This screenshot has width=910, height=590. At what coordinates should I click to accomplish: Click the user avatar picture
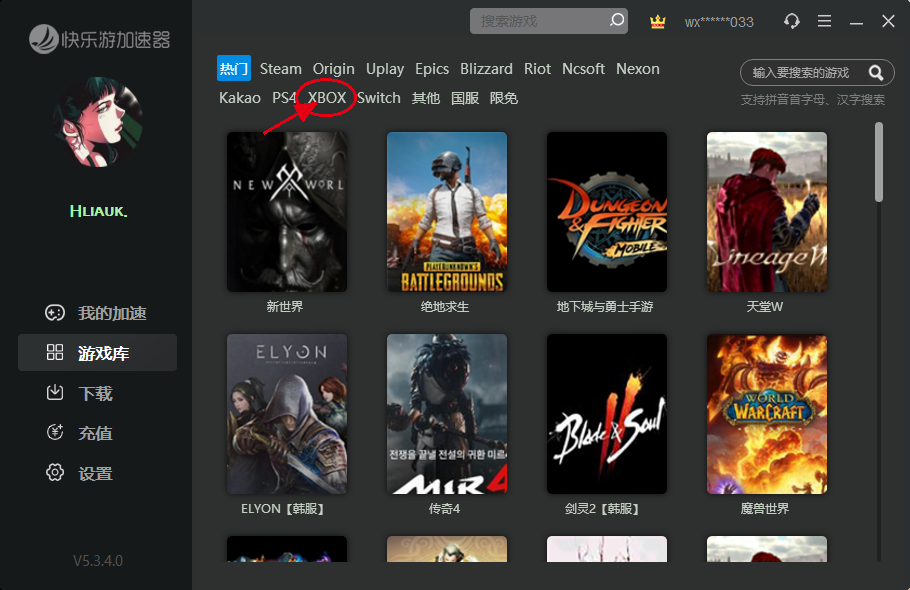[x=98, y=122]
